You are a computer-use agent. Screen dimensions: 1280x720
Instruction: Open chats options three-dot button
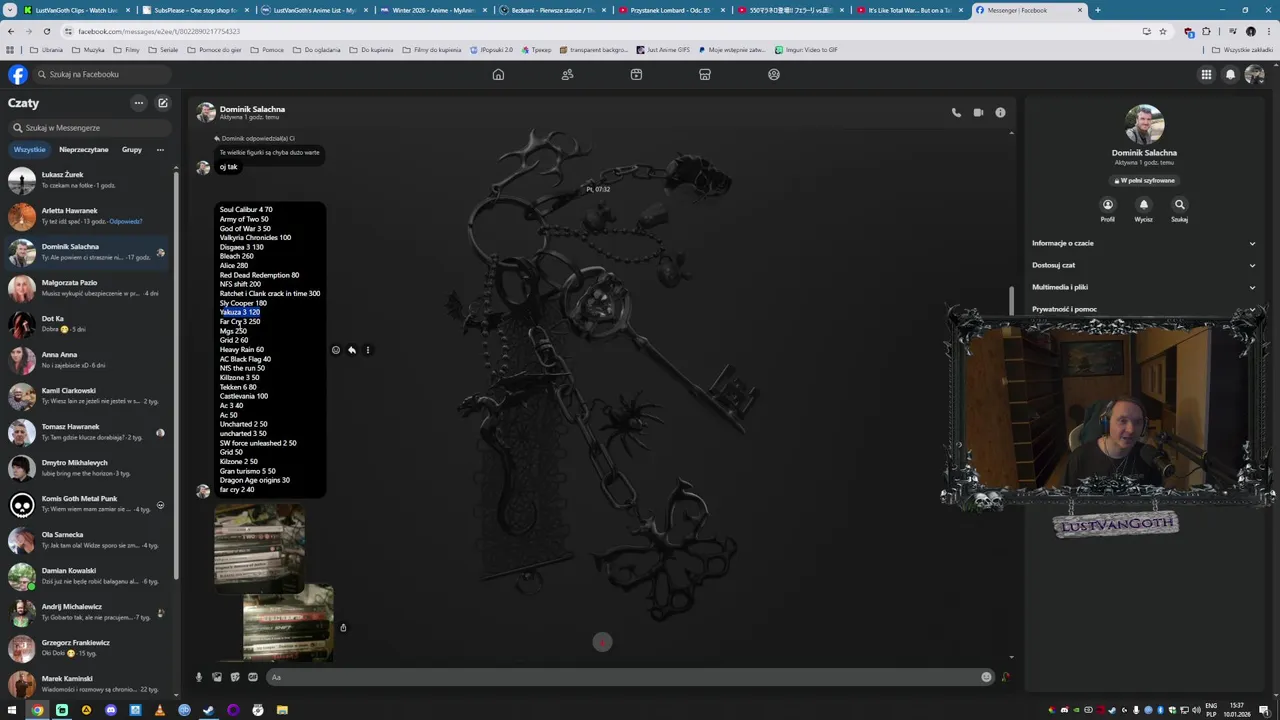[139, 103]
